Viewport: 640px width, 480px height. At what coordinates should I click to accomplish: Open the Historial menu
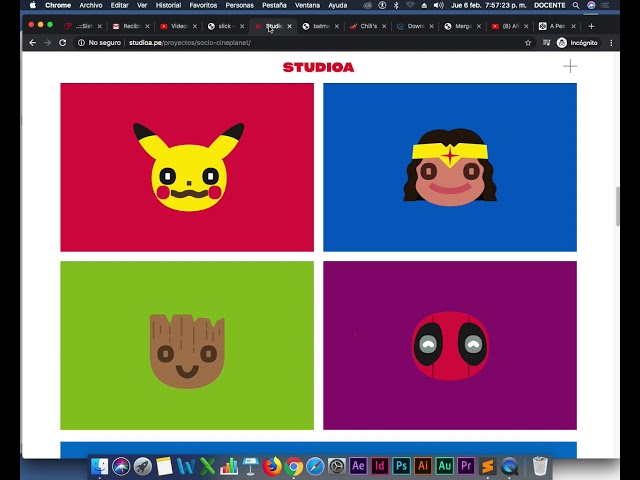168,5
